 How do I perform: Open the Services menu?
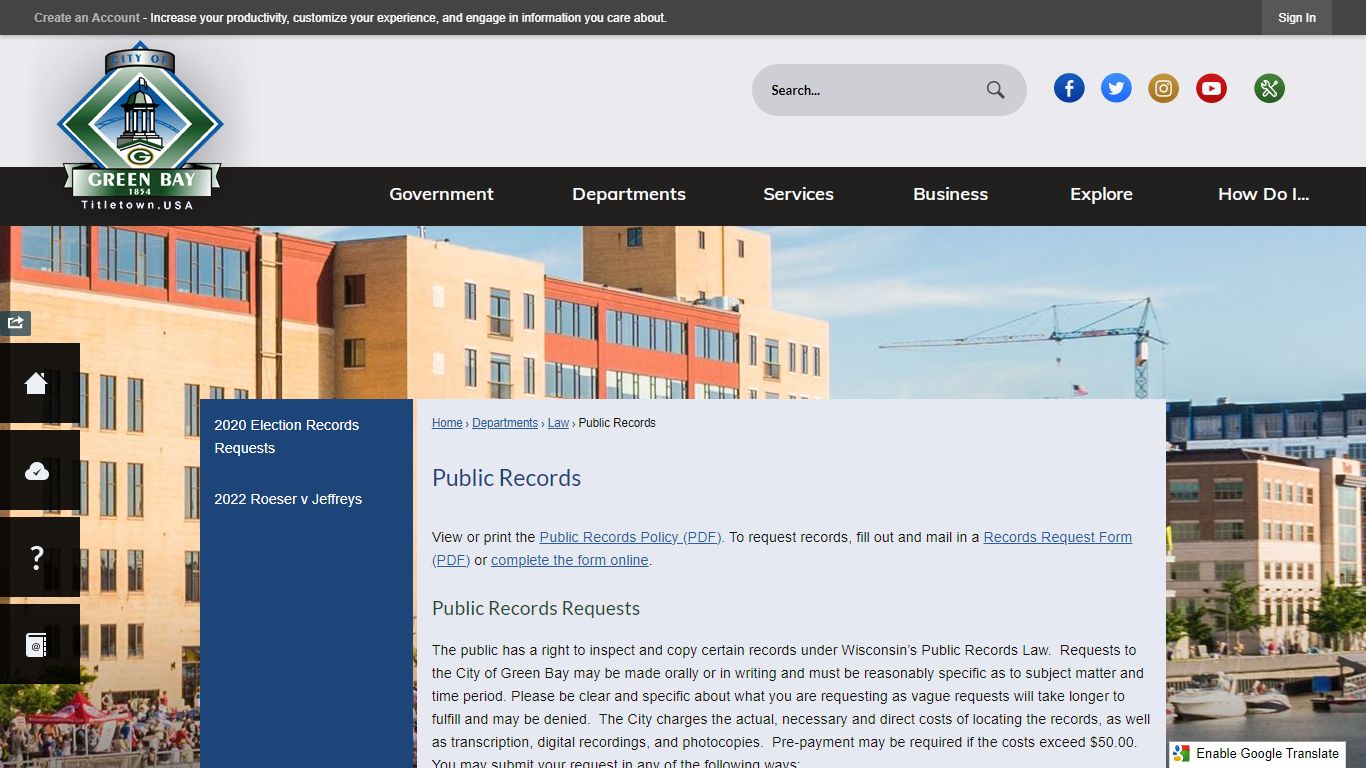(x=798, y=194)
